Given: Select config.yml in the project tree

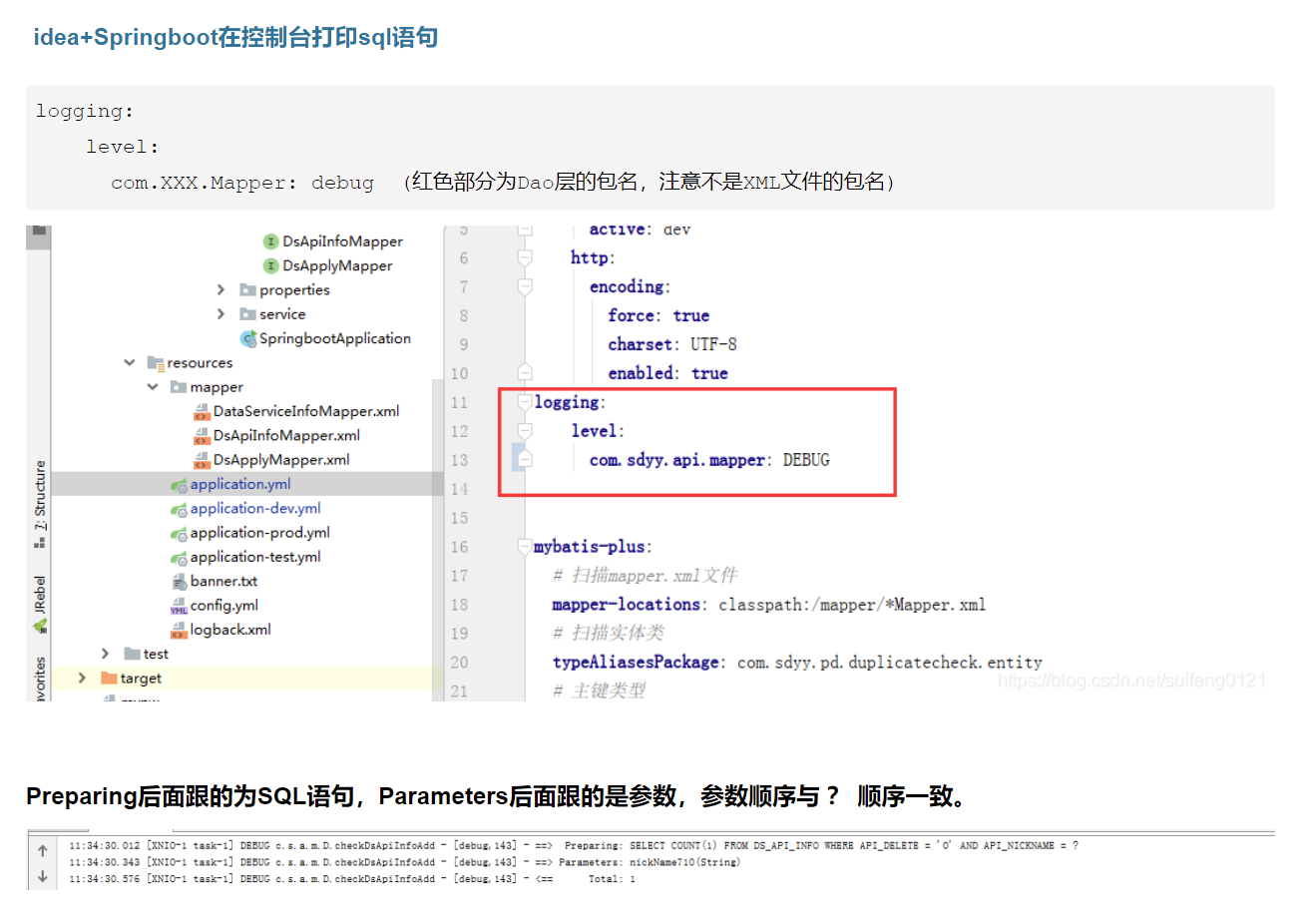Looking at the screenshot, I should click(224, 605).
